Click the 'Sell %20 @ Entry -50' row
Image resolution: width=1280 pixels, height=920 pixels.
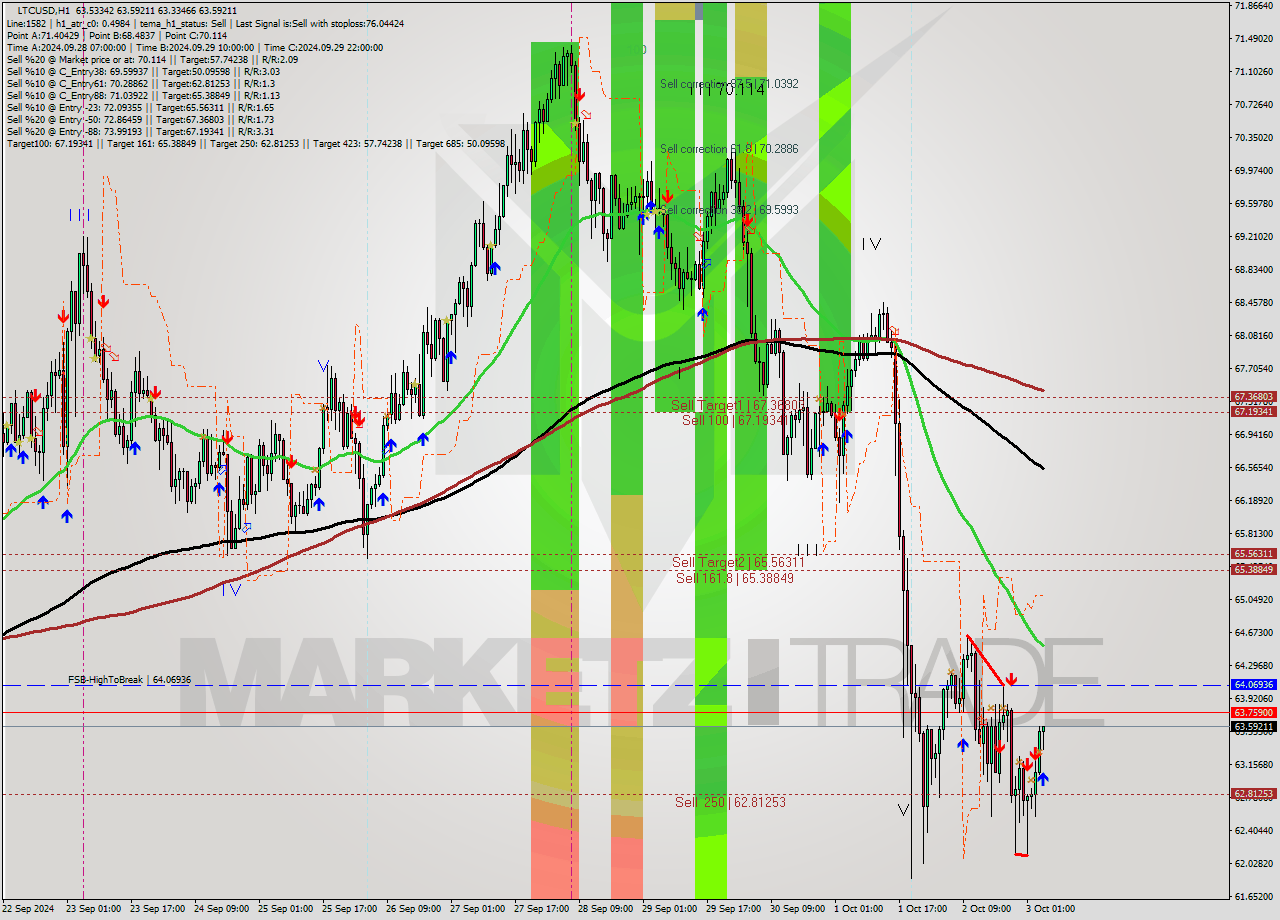pos(140,119)
